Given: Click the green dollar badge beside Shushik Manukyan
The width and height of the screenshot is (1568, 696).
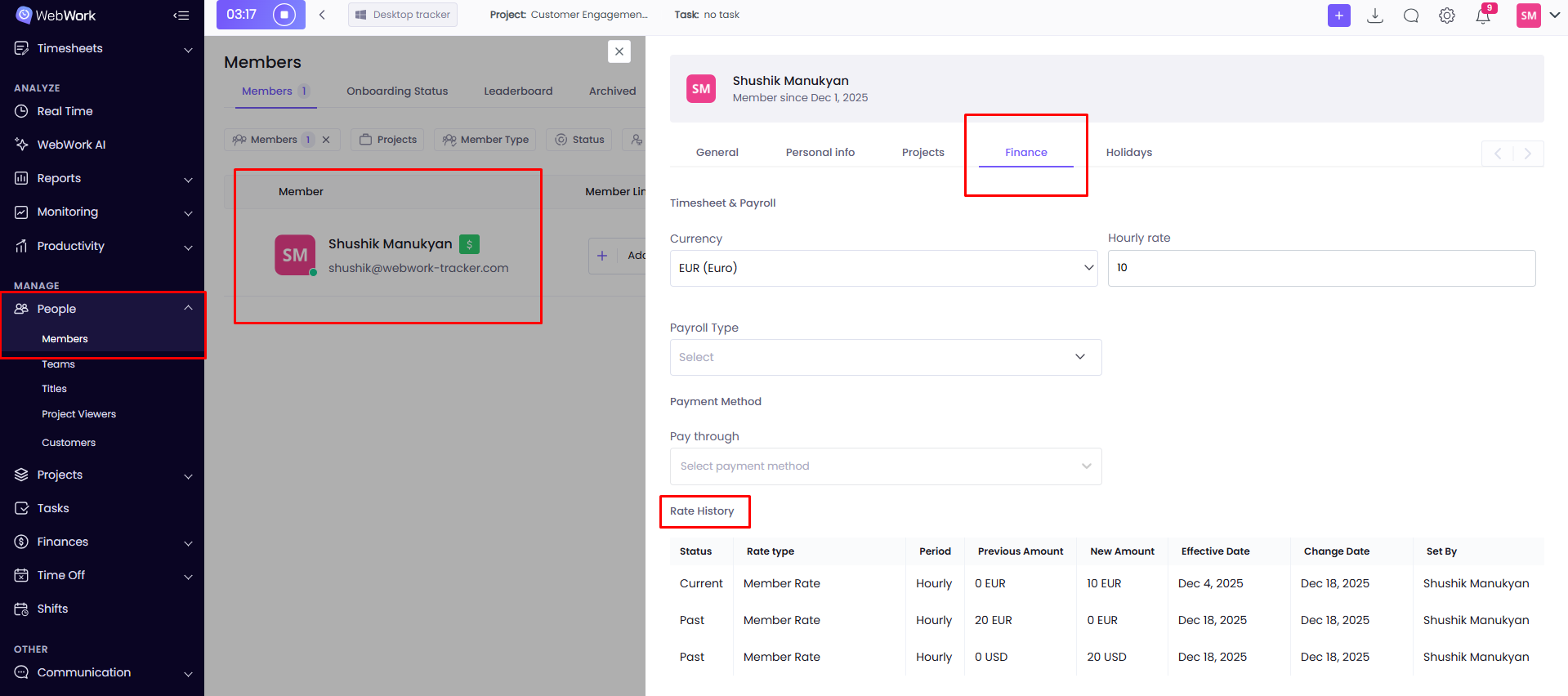Looking at the screenshot, I should click(x=469, y=244).
